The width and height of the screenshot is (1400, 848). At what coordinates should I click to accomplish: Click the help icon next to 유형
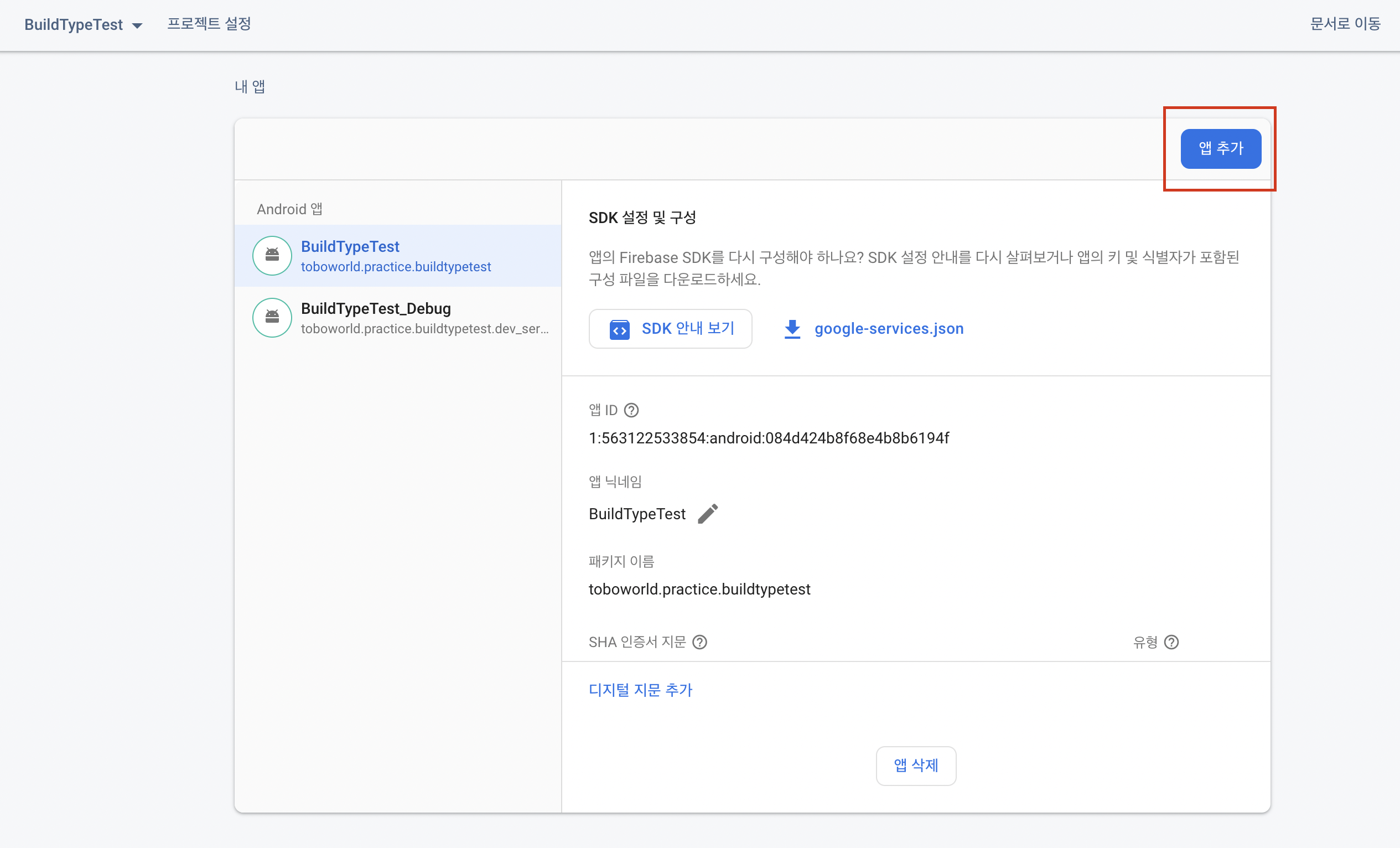coord(1171,642)
